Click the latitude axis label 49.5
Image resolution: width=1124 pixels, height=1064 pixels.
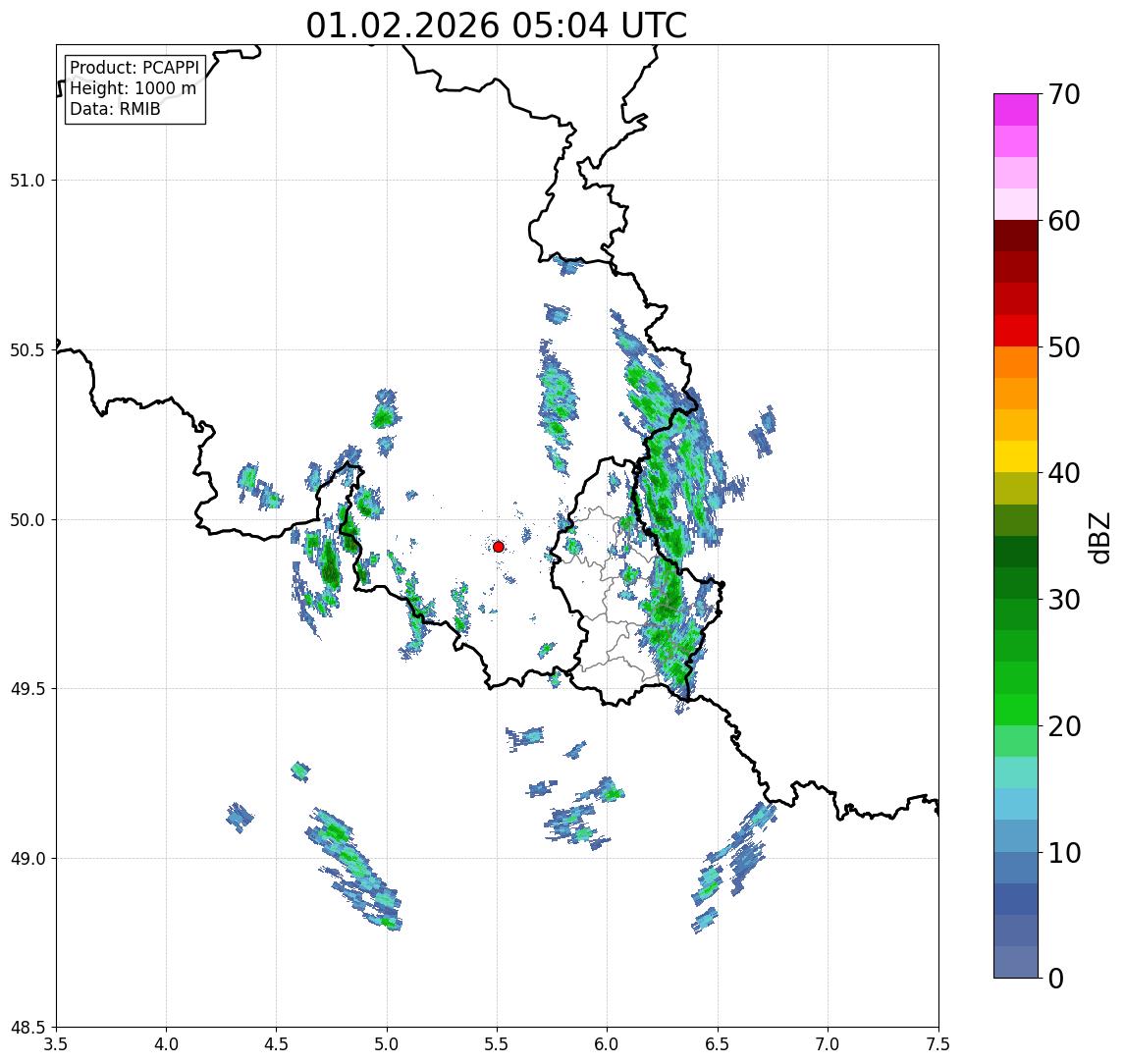pos(27,689)
